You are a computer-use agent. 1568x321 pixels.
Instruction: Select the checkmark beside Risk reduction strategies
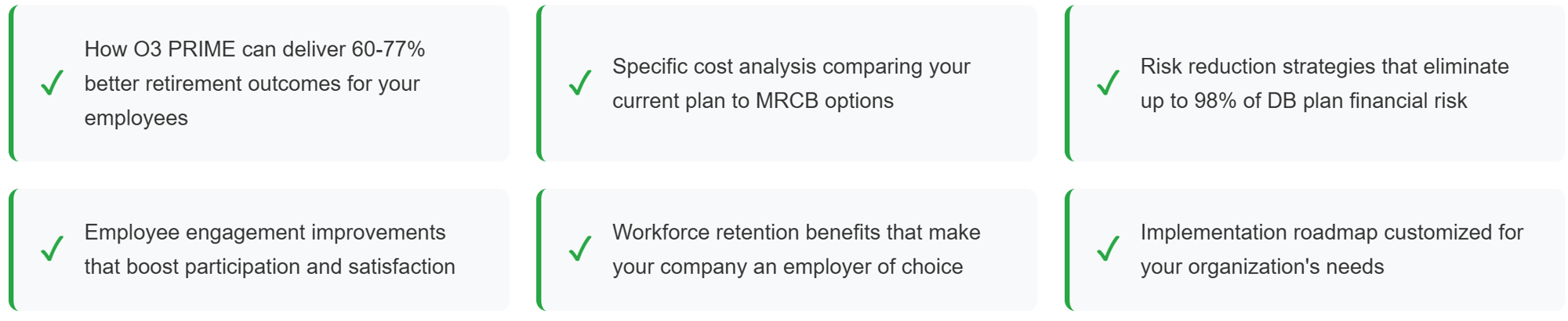tap(1108, 82)
